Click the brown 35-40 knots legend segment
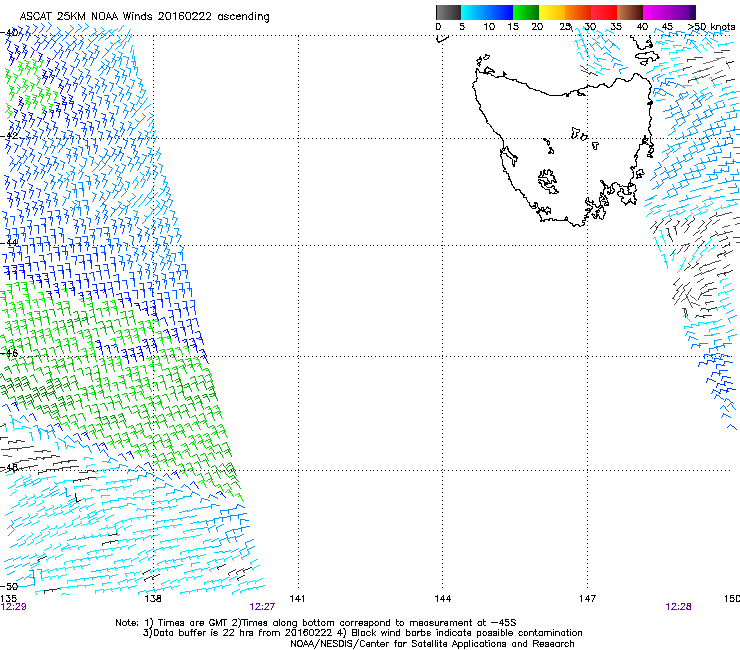The width and height of the screenshot is (740, 650). tap(630, 12)
